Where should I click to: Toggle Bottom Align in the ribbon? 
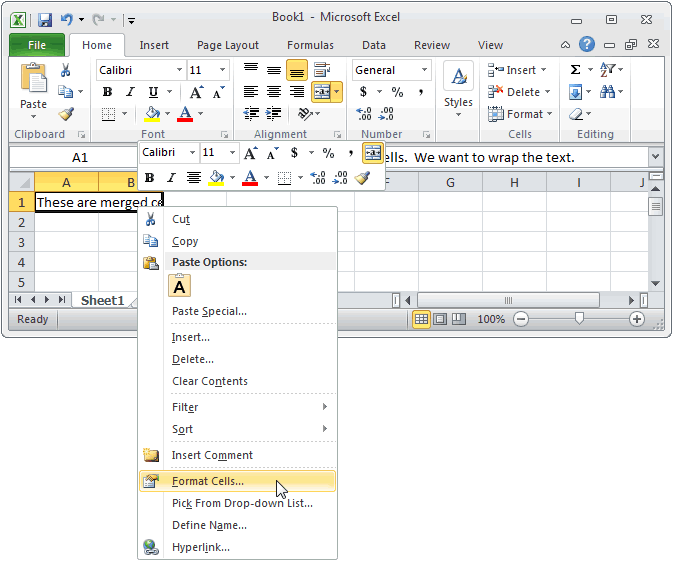pos(297,70)
